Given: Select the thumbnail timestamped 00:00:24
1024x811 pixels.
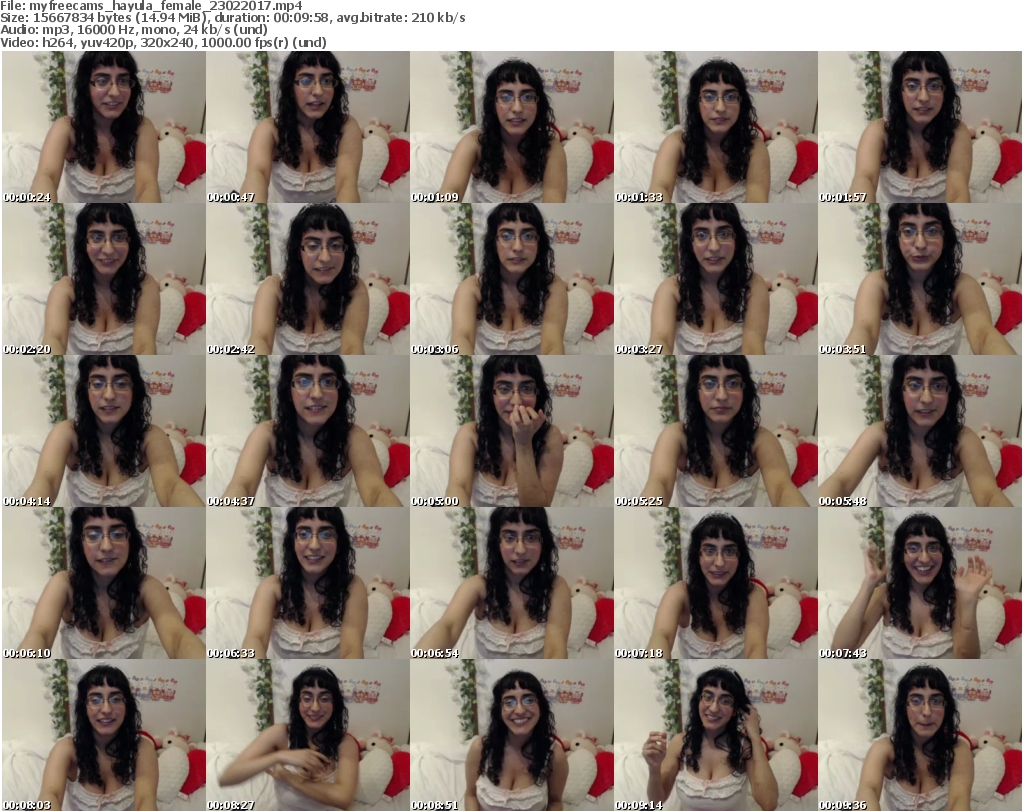Looking at the screenshot, I should click(104, 127).
